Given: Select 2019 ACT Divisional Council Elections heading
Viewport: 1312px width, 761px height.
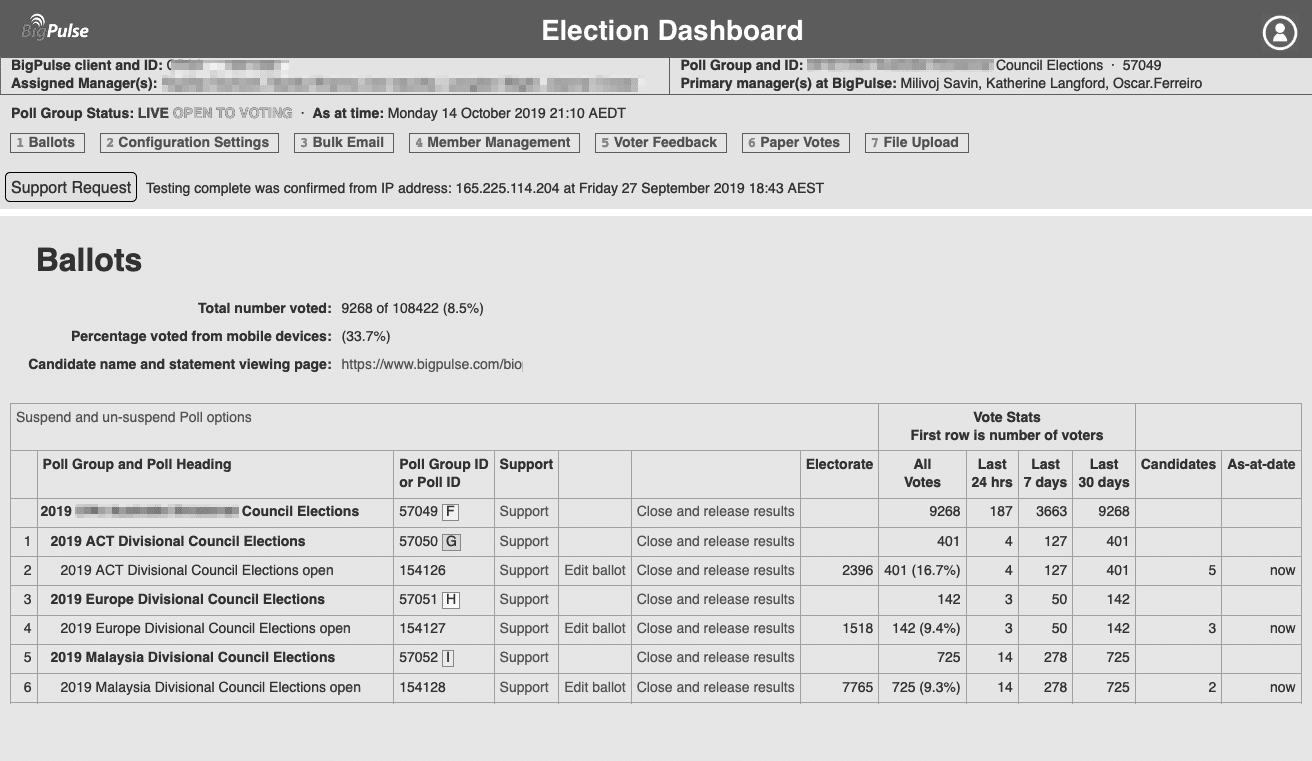Looking at the screenshot, I should (178, 542).
